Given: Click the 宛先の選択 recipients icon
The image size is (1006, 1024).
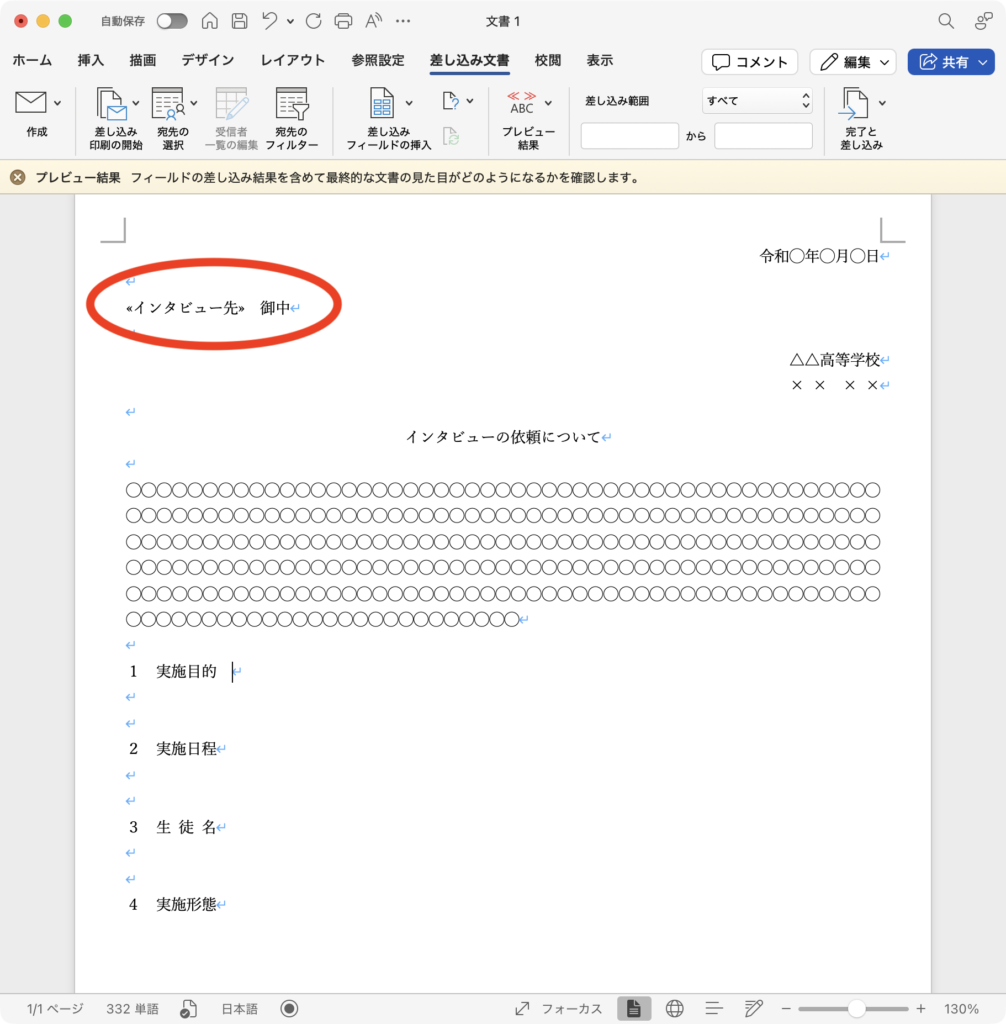Looking at the screenshot, I should [167, 104].
